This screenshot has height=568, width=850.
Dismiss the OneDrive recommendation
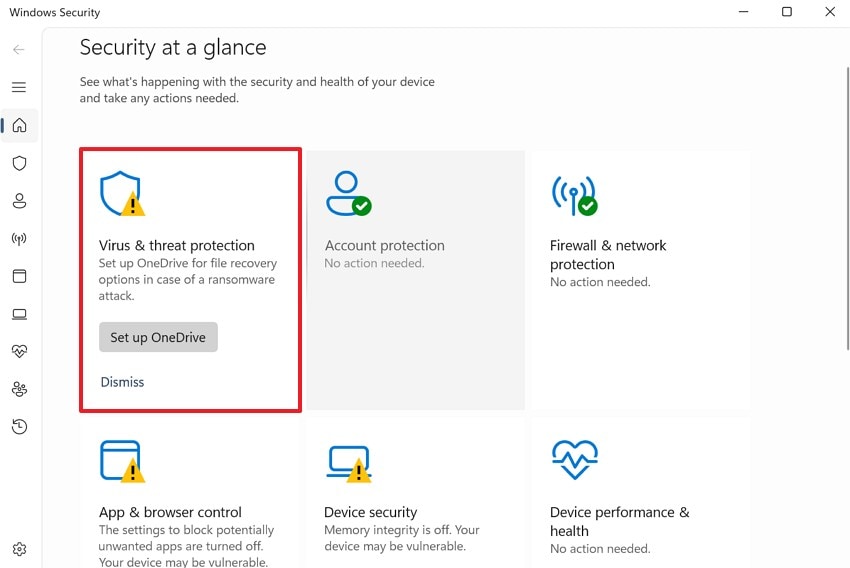pos(123,382)
